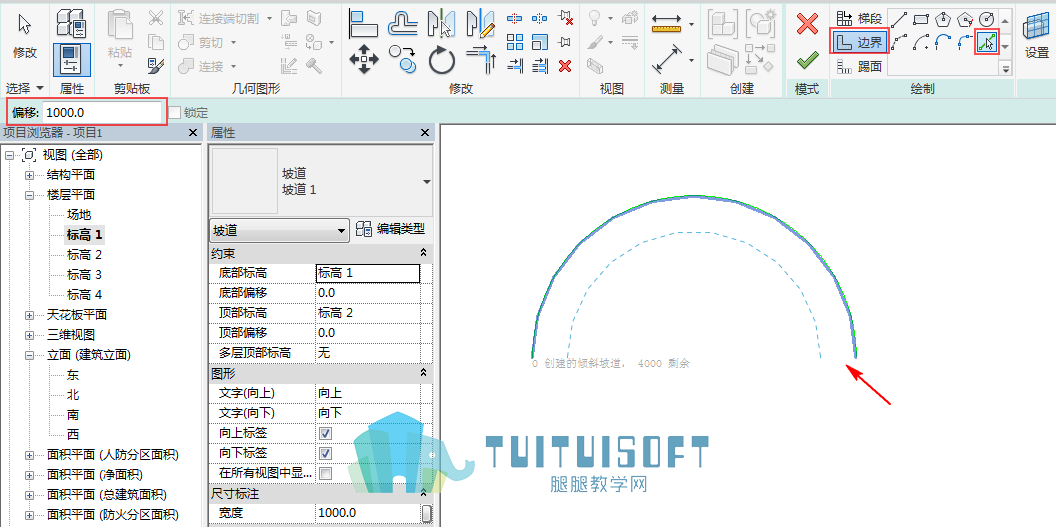Select the Pick Lines draw tool
1056x527 pixels.
(x=987, y=43)
